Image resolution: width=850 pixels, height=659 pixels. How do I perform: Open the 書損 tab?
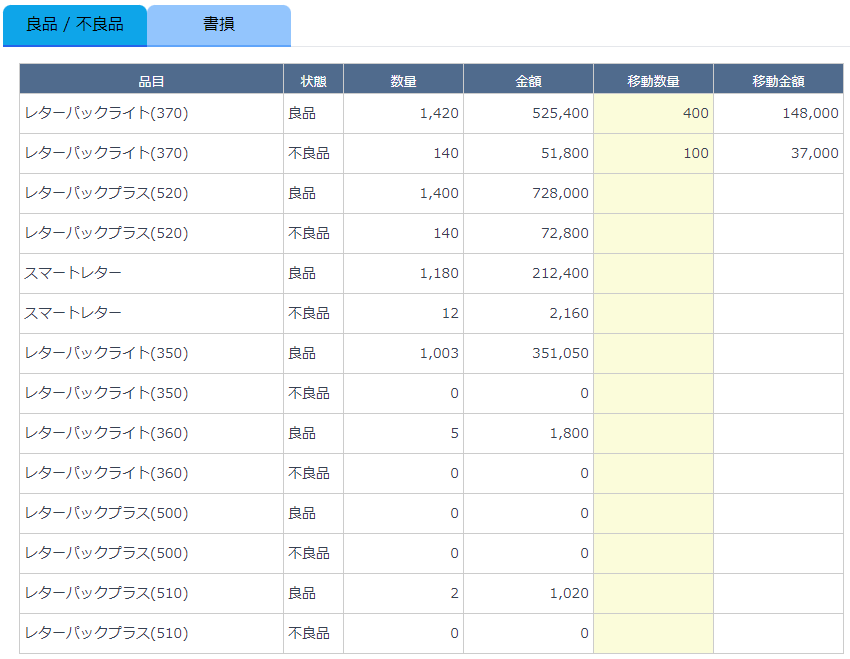pos(219,25)
